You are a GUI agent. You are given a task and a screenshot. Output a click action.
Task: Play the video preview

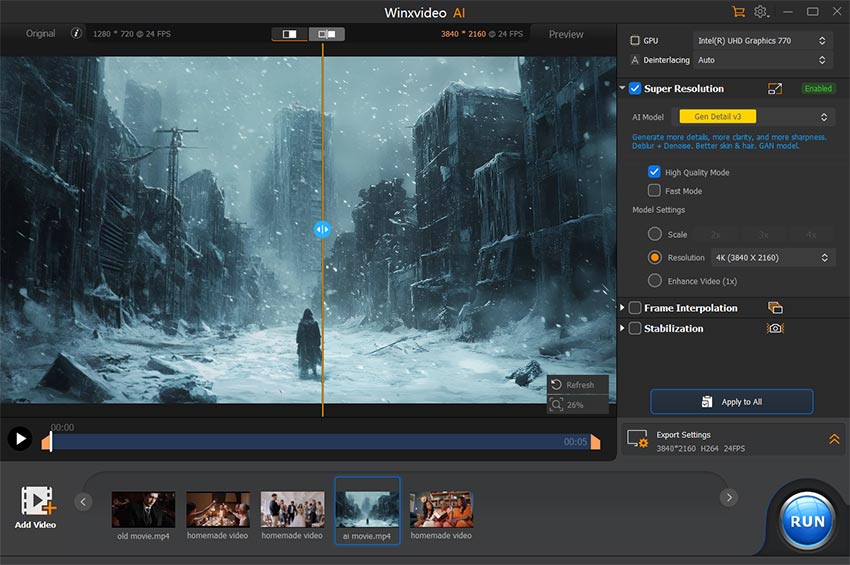(20, 439)
